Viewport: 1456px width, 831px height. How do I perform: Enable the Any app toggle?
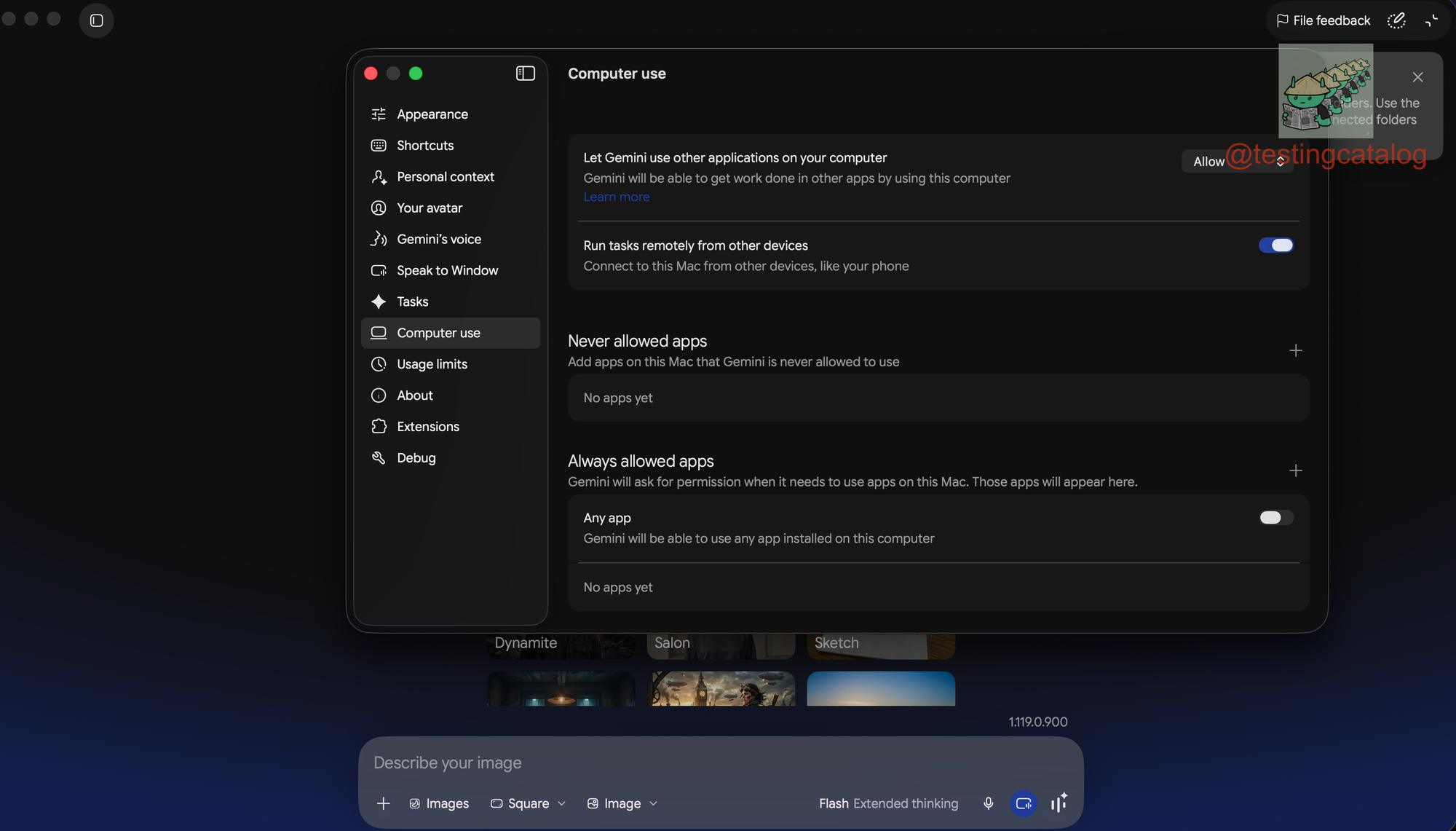(x=1275, y=518)
